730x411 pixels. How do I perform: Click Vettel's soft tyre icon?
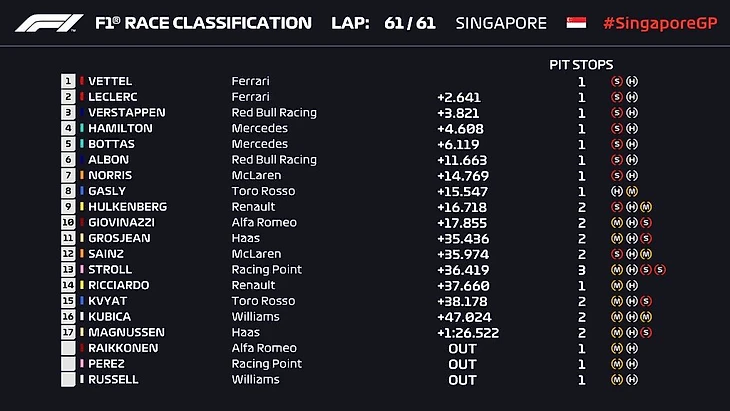[616, 81]
